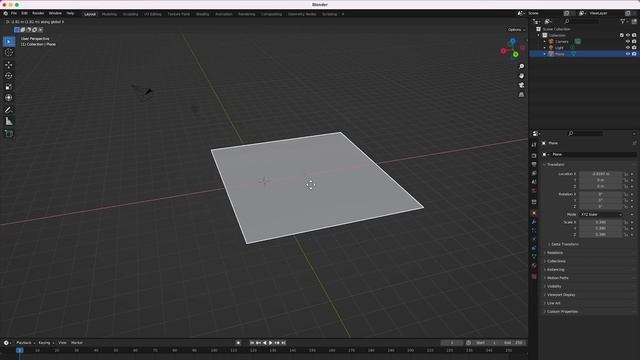Open the Output properties tab icon
640x360 pixels.
click(534, 164)
